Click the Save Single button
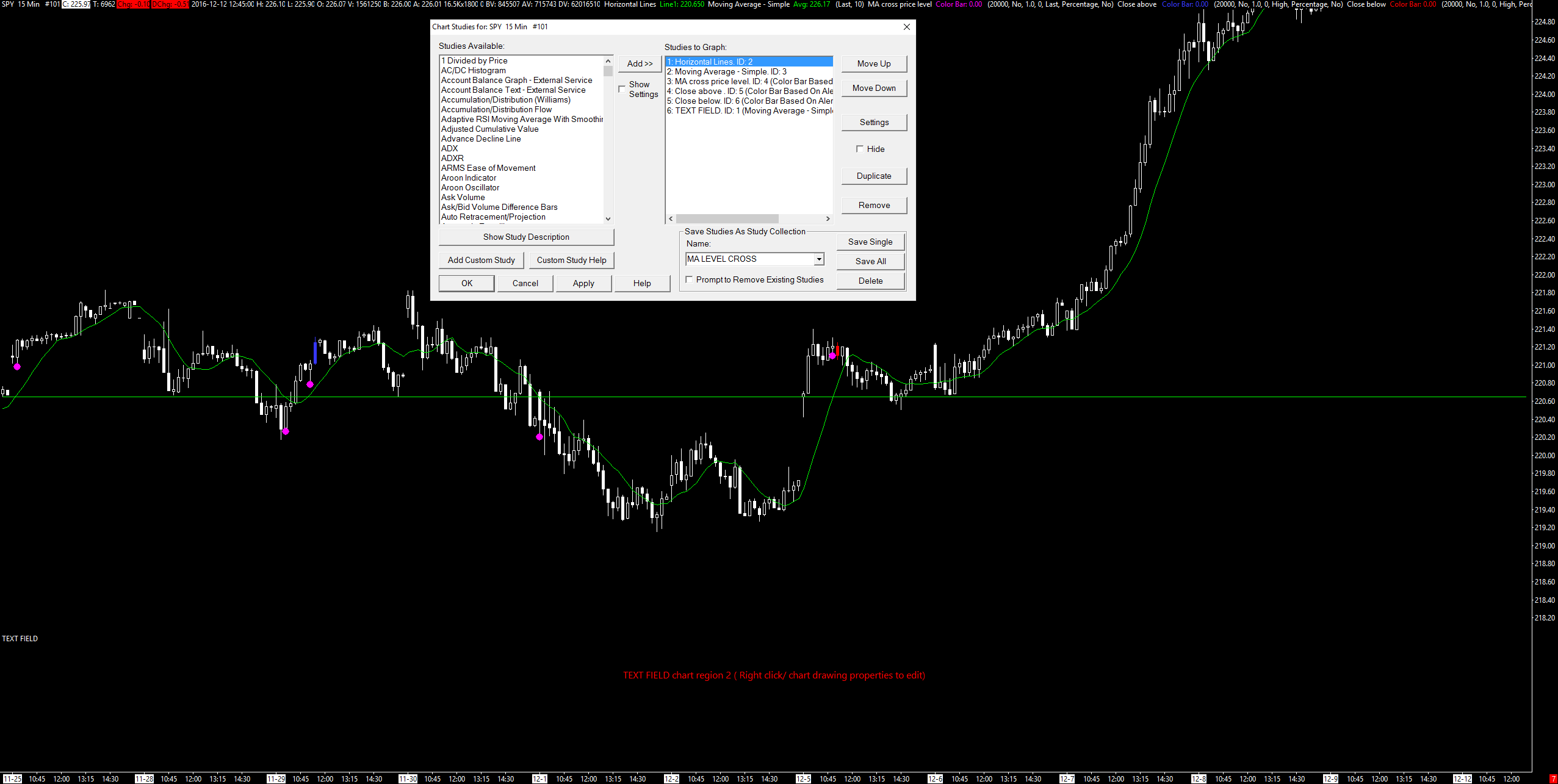The width and height of the screenshot is (1558, 784). tap(870, 242)
